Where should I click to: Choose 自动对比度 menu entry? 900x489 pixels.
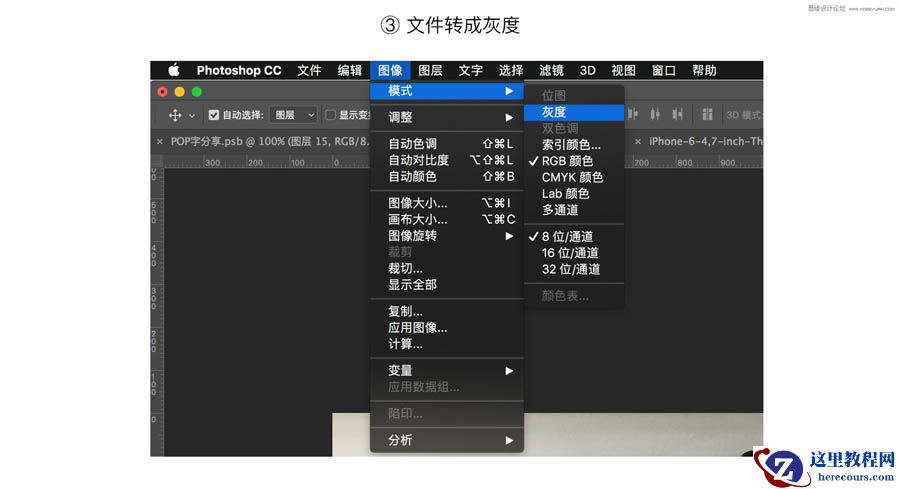447,160
